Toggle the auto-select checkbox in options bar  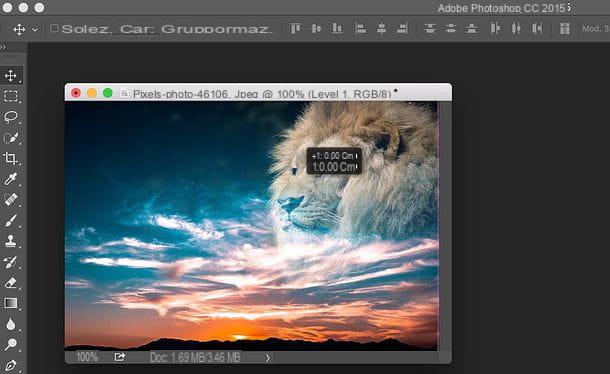pos(54,28)
